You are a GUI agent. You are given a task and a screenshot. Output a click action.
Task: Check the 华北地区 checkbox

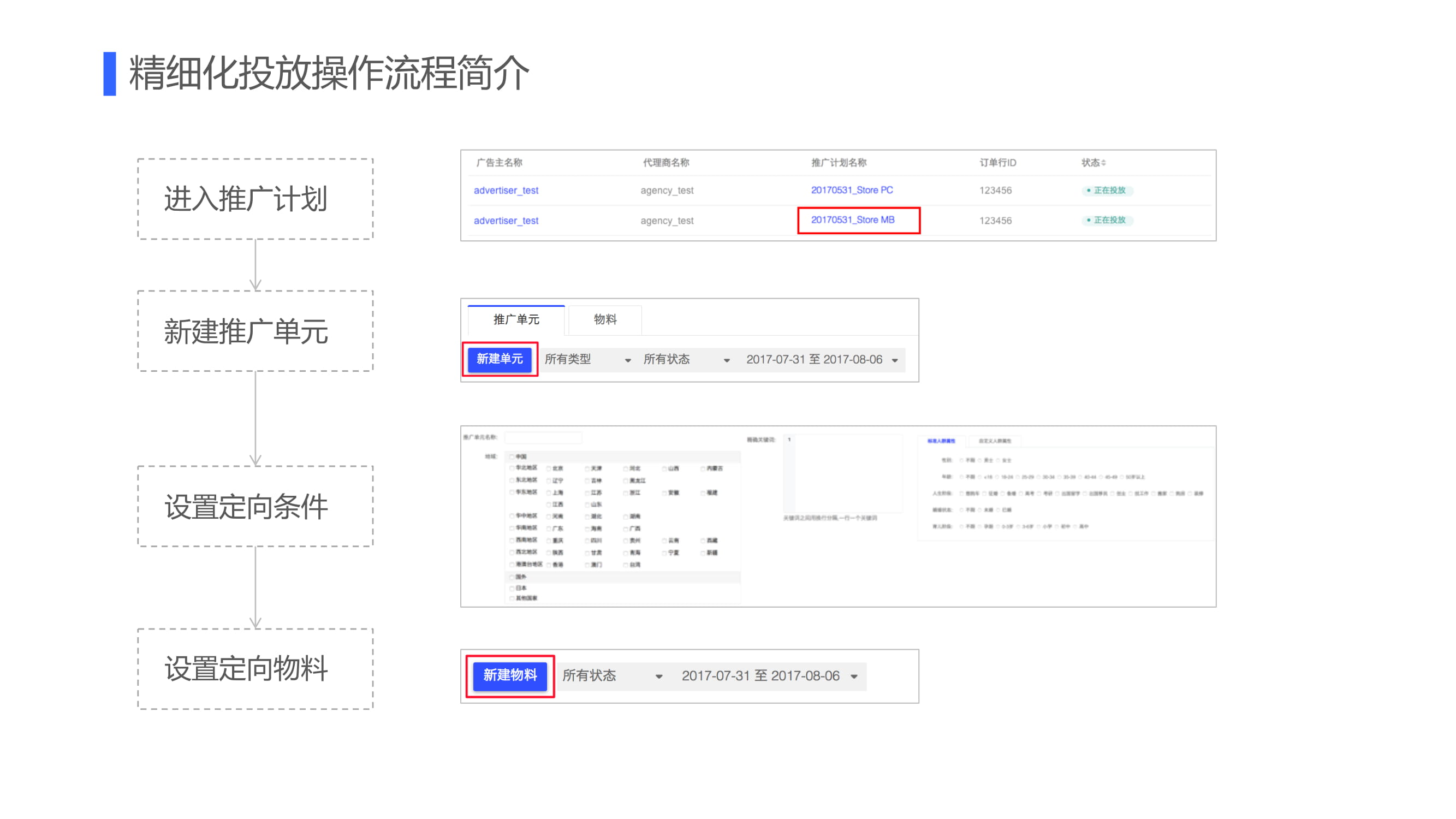pyautogui.click(x=512, y=468)
